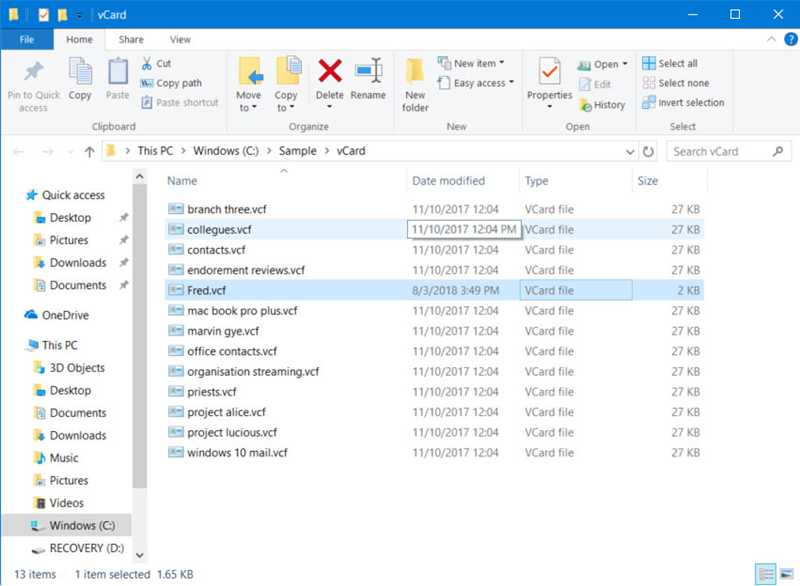Viewport: 800px width, 586px height.
Task: Click the Copy to folder icon
Action: point(289,70)
